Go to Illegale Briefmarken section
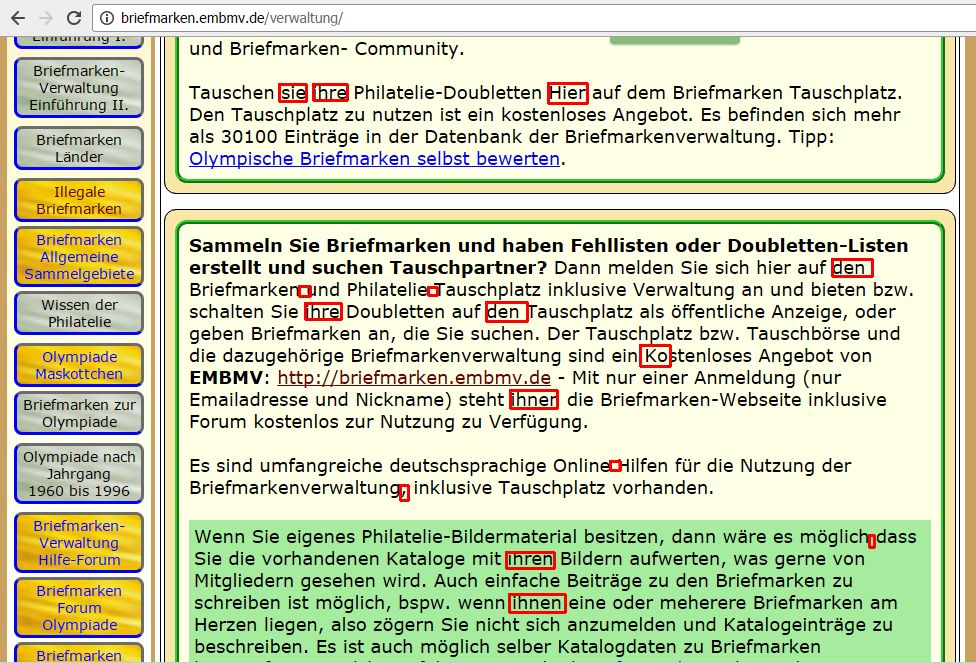976x663 pixels. [x=79, y=200]
